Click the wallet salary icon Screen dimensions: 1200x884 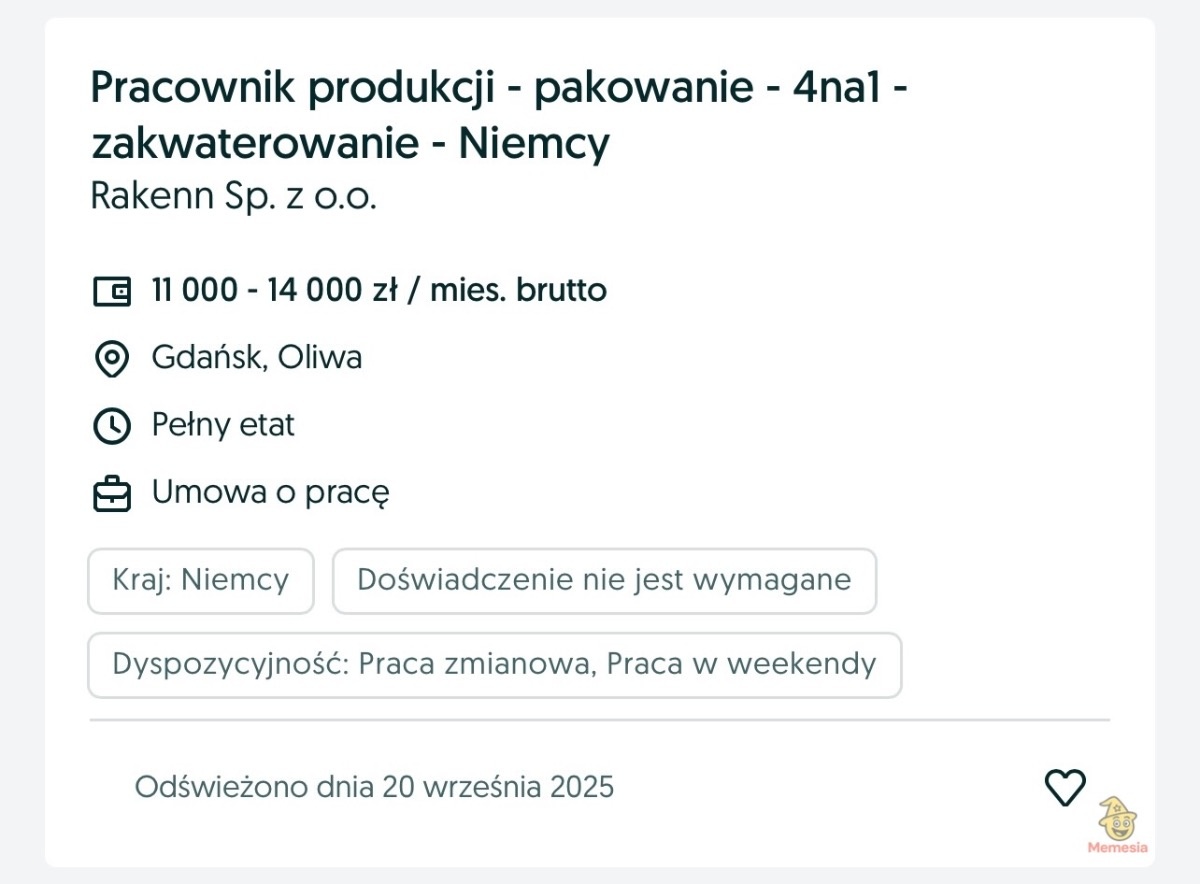pyautogui.click(x=111, y=291)
